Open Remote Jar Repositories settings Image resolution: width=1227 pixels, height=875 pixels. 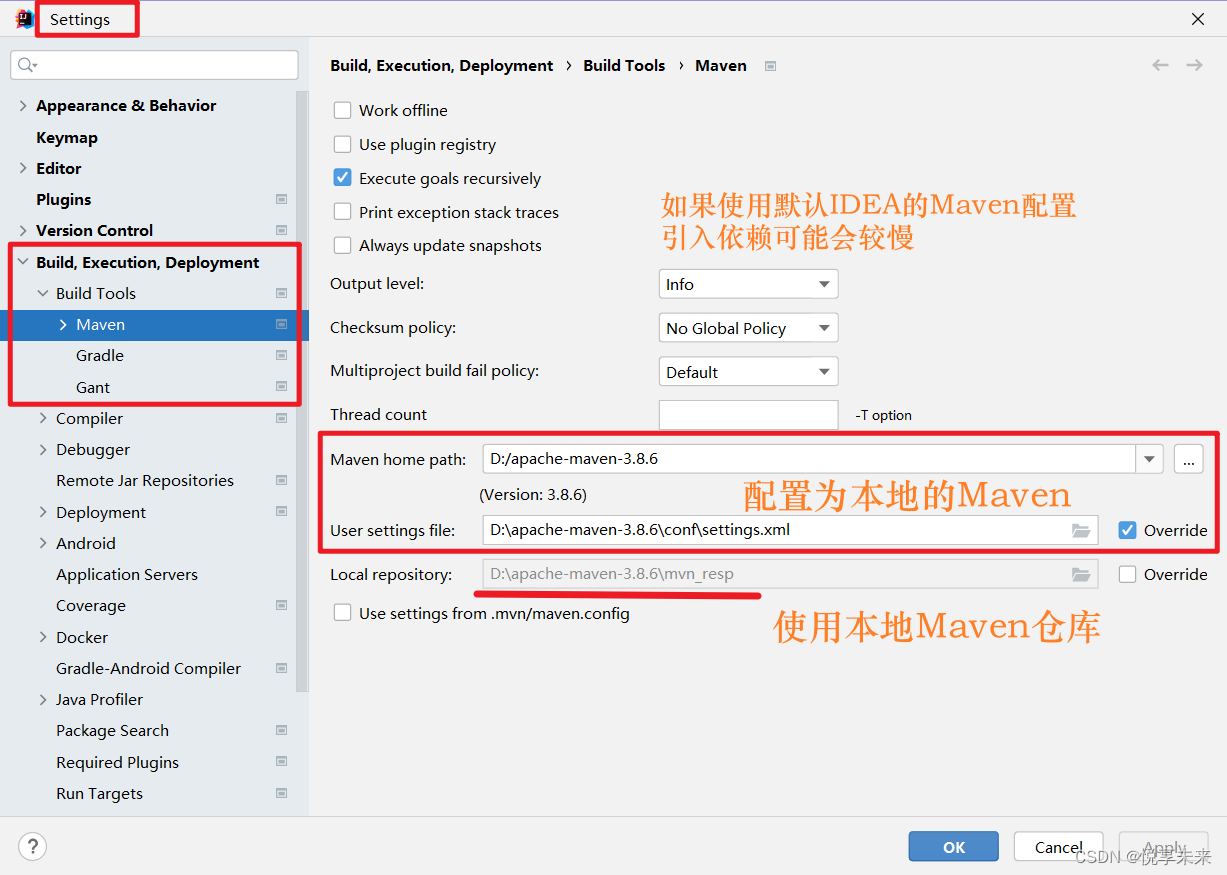click(x=145, y=481)
